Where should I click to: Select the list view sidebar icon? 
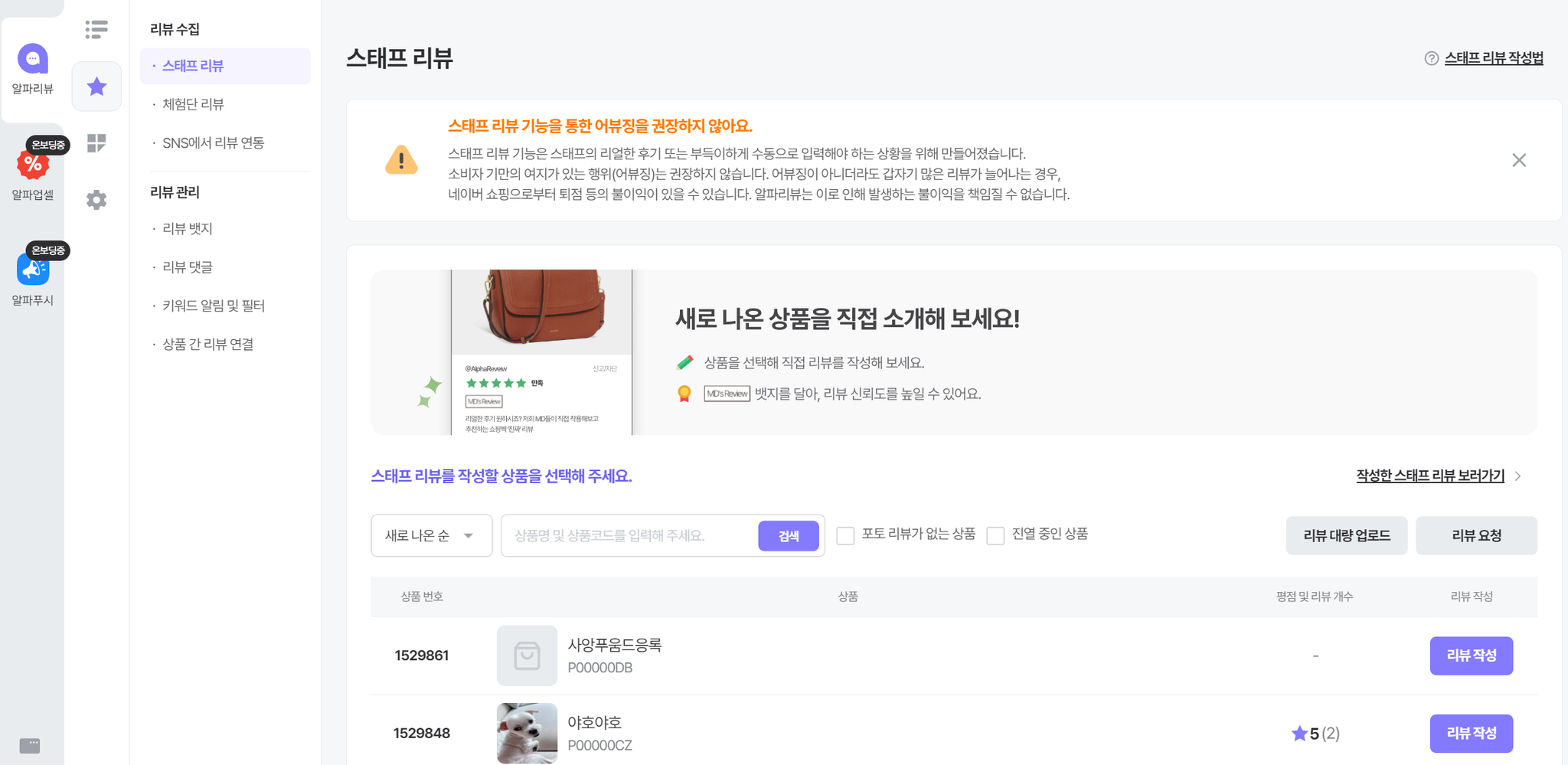[96, 29]
